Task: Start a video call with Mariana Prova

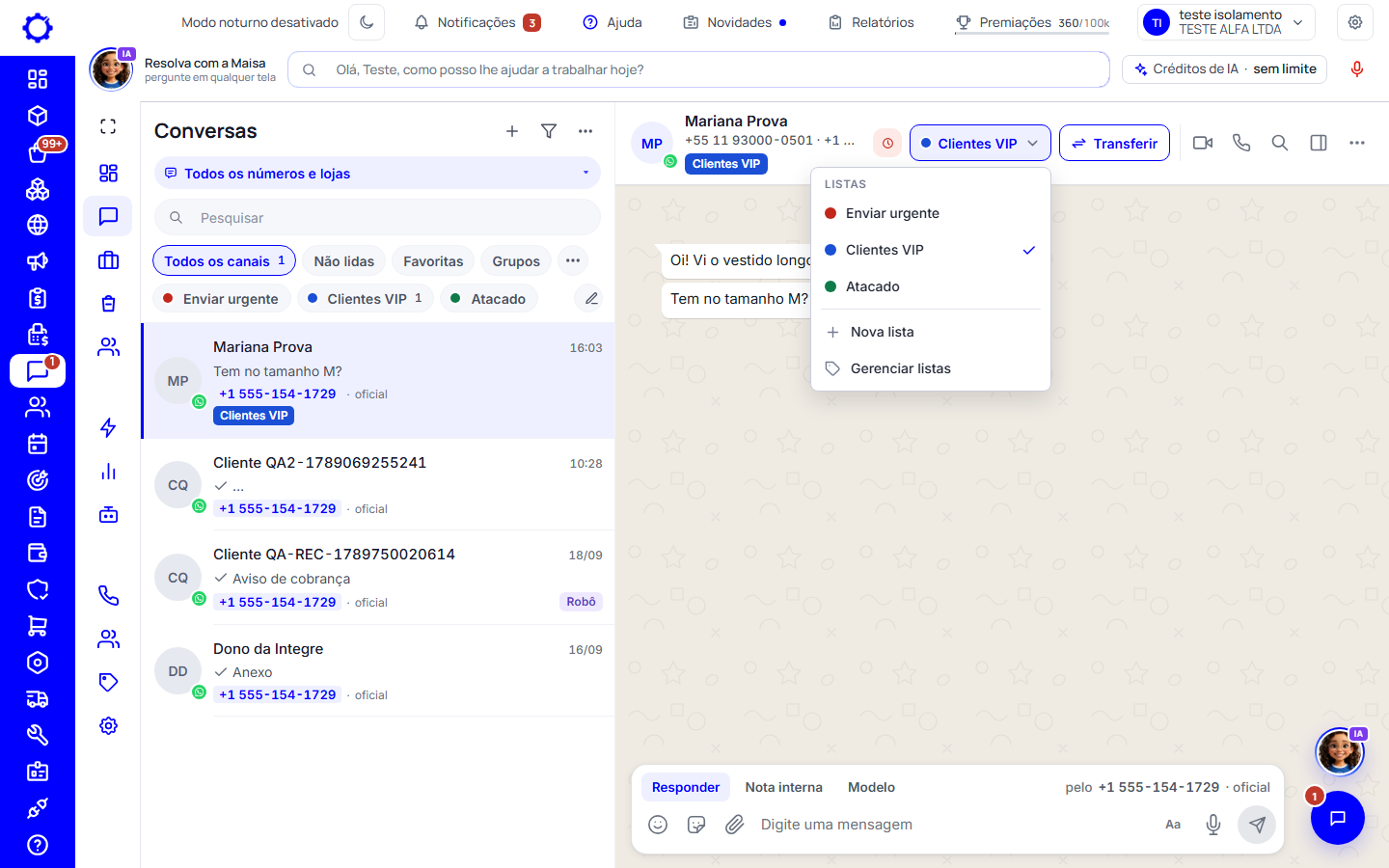Action: [x=1203, y=143]
